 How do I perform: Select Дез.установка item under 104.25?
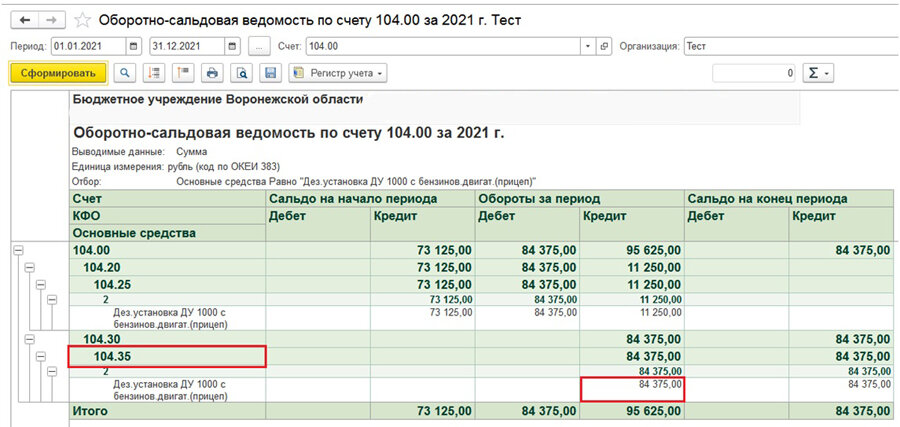(x=170, y=318)
